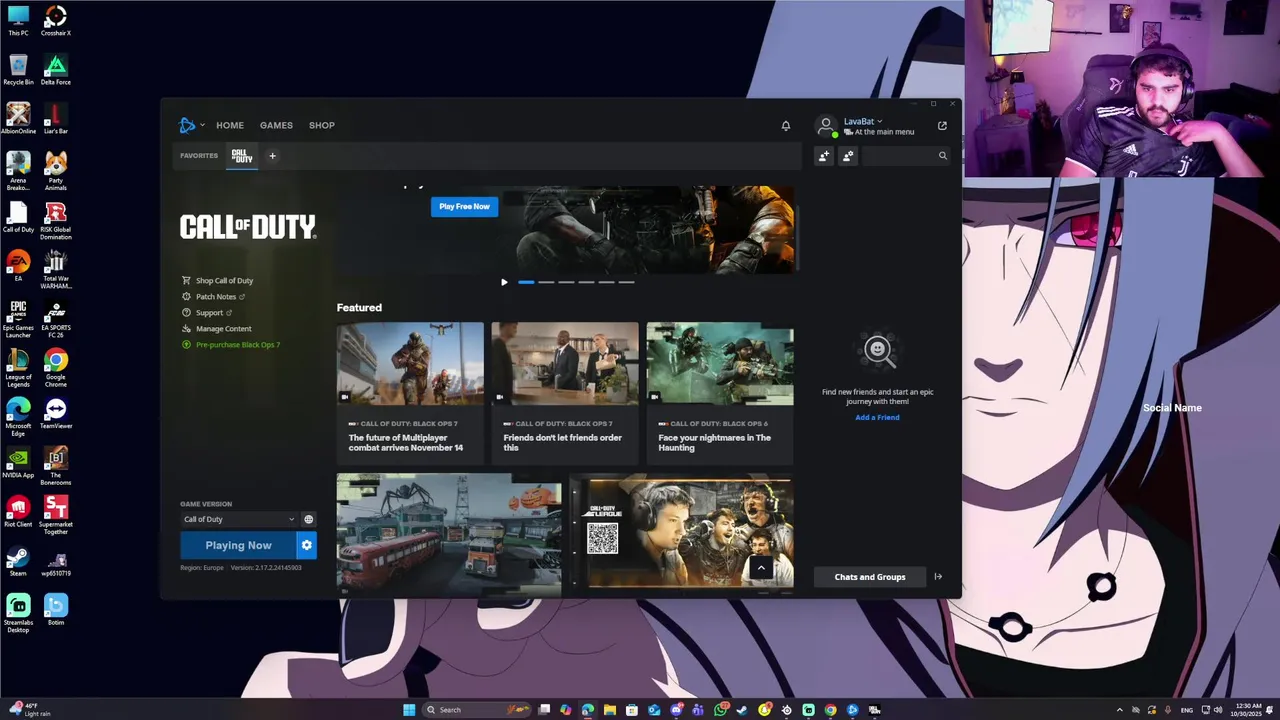
Task: Open Friends order this featured card
Action: coord(565,393)
